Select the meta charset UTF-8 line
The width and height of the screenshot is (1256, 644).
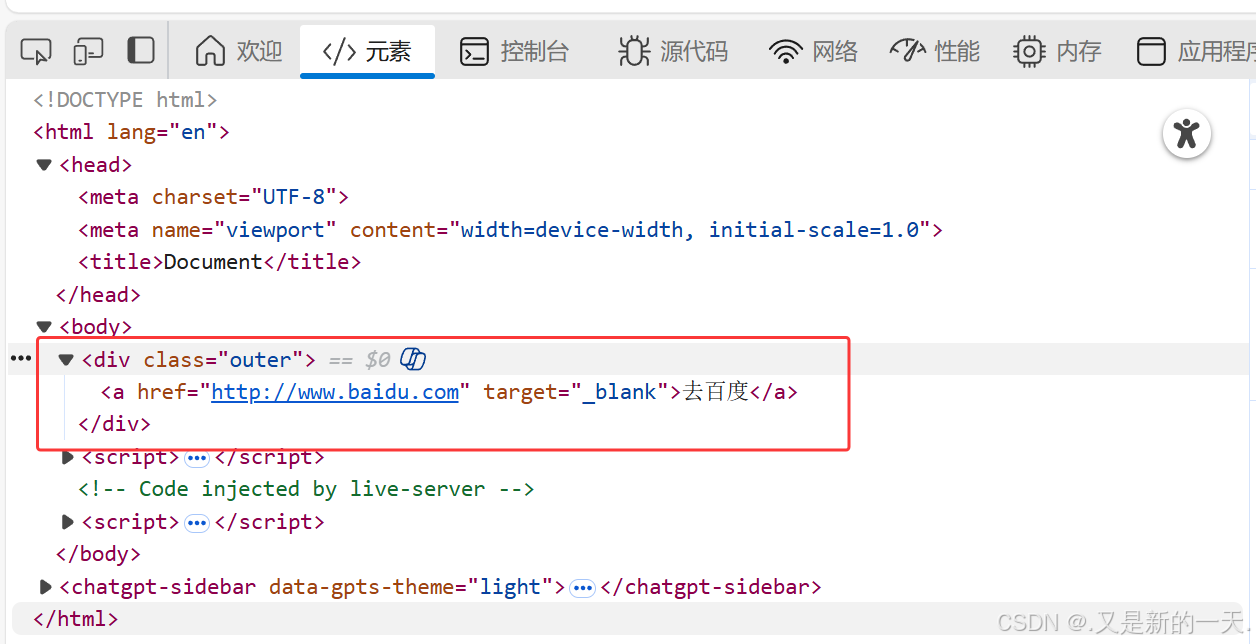click(x=214, y=197)
